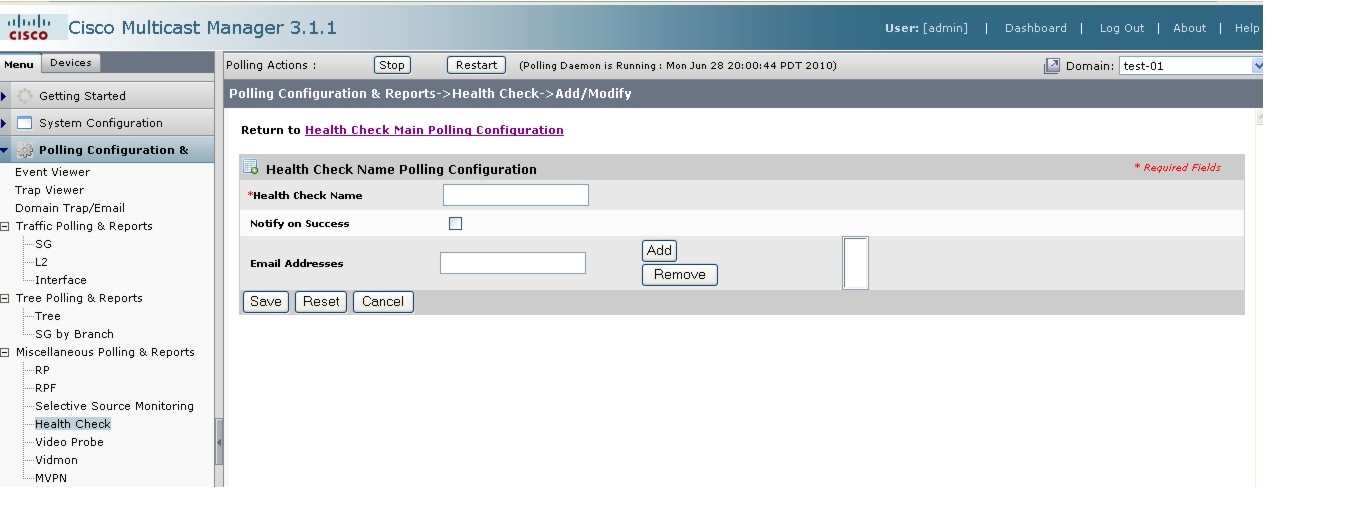Collapse Miscellaneous Polling & Reports node

[5, 352]
